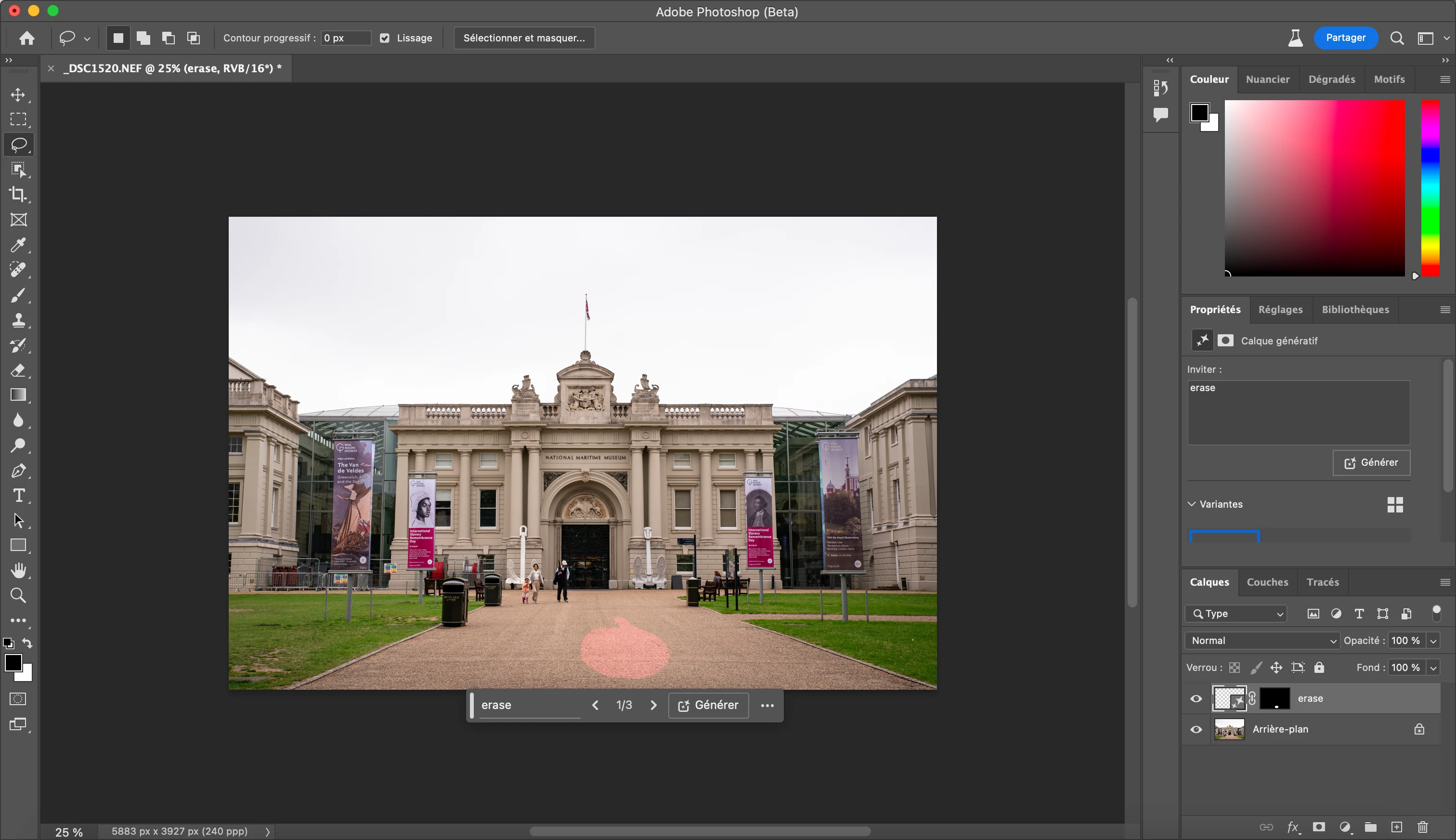Open the Type layer filter dropdown
This screenshot has height=840, width=1456.
(x=1236, y=613)
